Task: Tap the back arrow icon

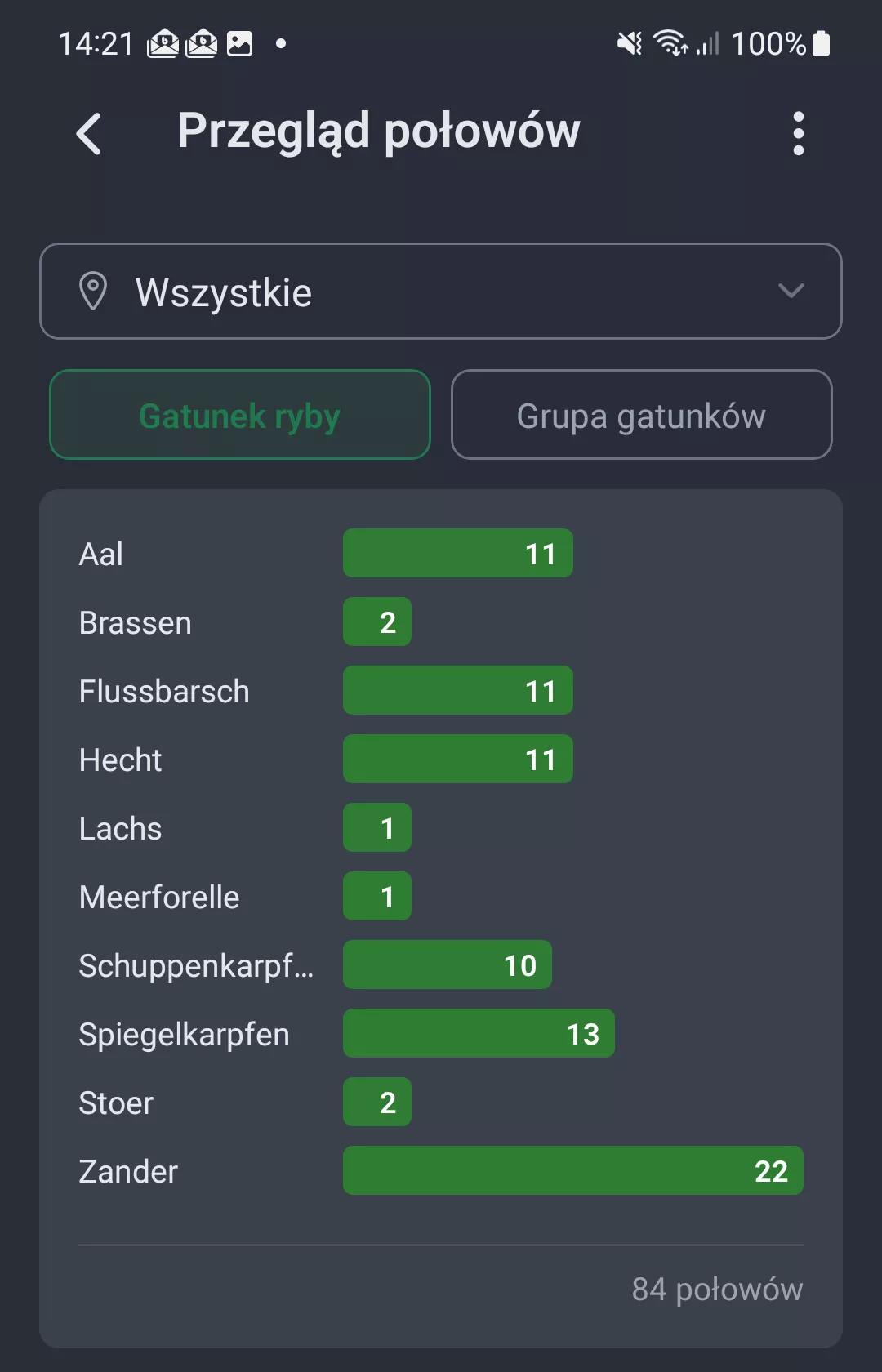Action: pos(88,133)
